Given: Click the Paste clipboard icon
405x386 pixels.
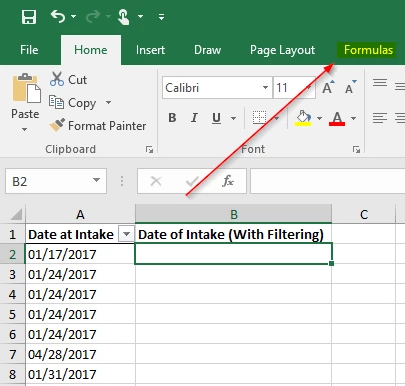Looking at the screenshot, I should click(26, 88).
